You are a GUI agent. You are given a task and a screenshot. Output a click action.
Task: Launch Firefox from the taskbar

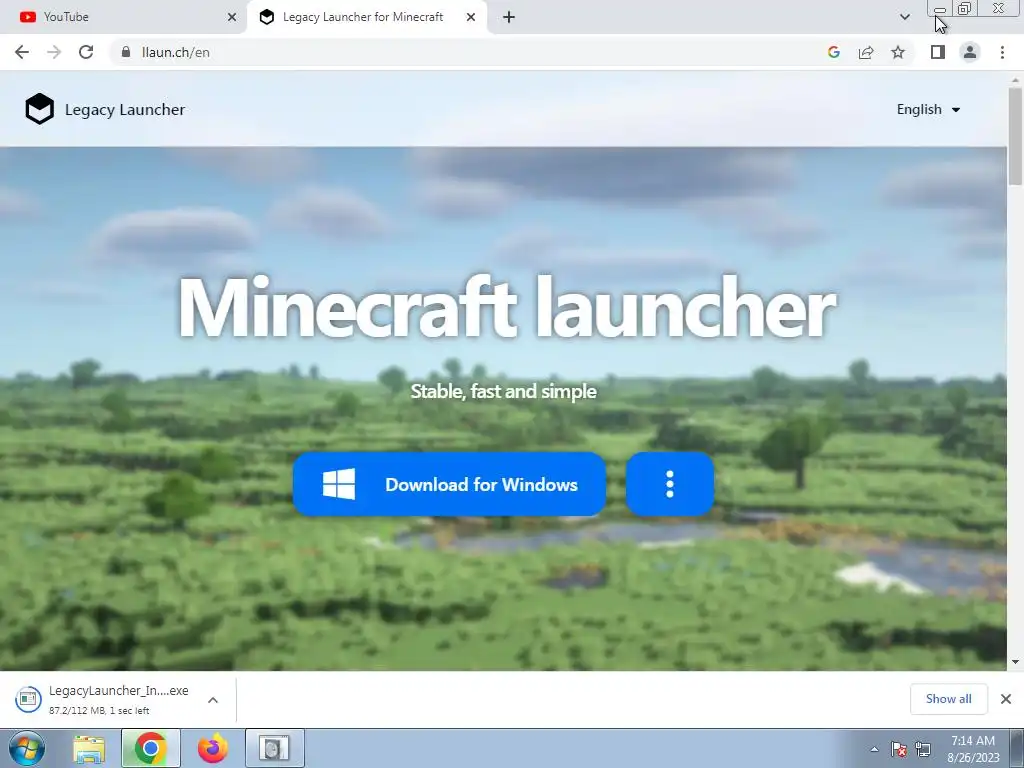[212, 748]
